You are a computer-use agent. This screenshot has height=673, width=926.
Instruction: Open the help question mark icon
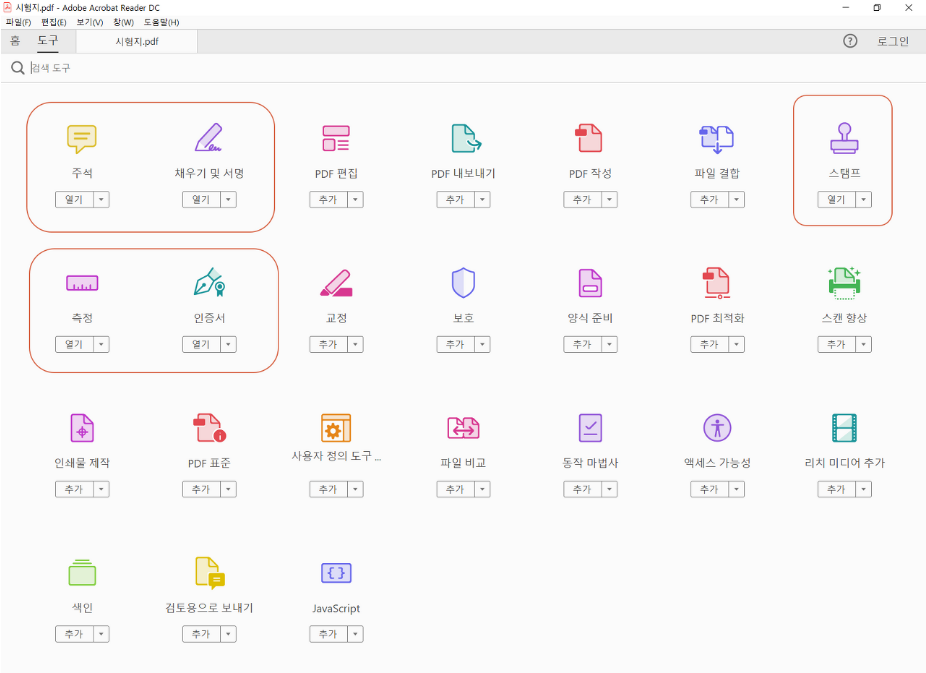coord(850,41)
